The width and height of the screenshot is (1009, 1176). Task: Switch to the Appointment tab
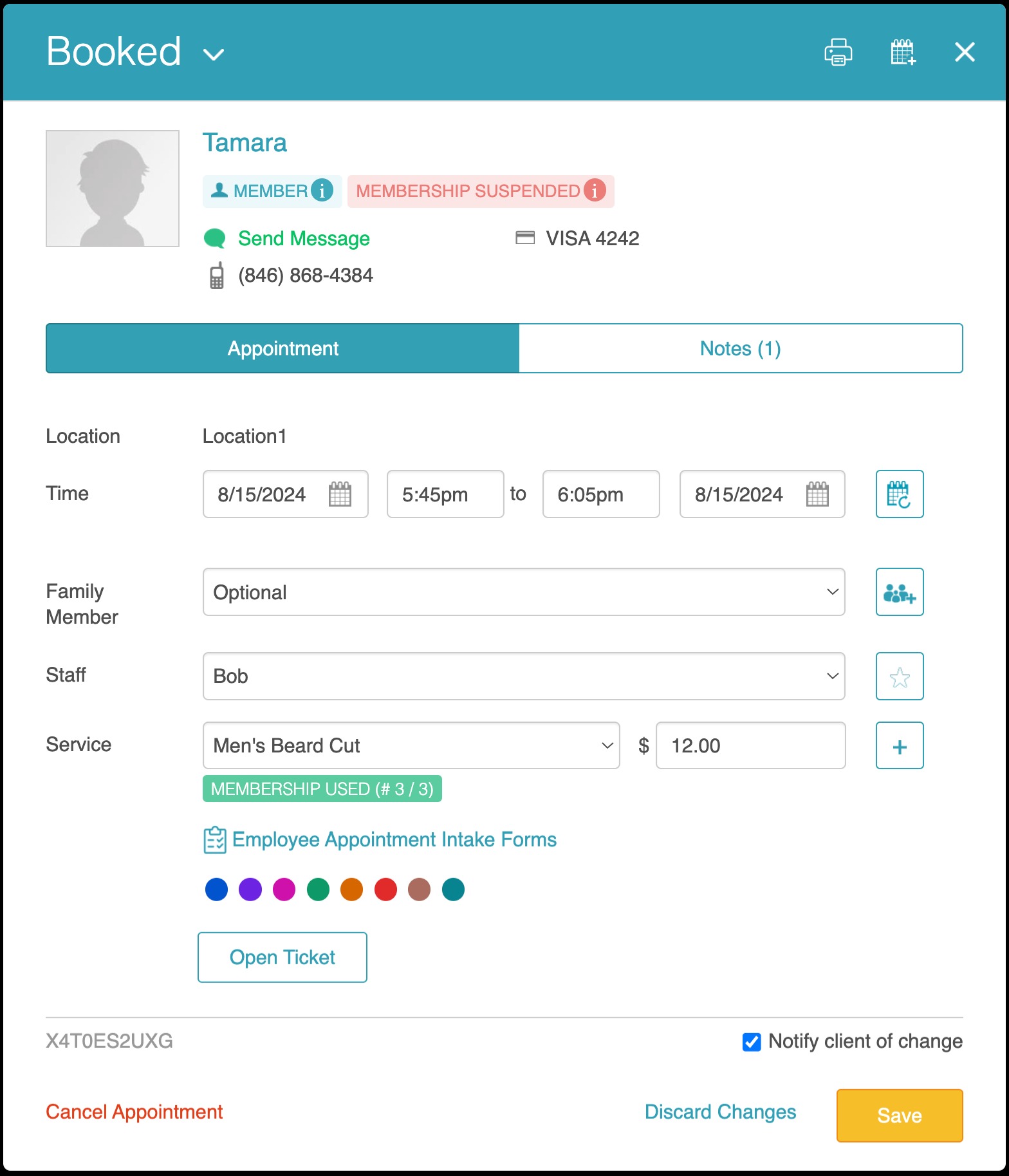click(282, 348)
